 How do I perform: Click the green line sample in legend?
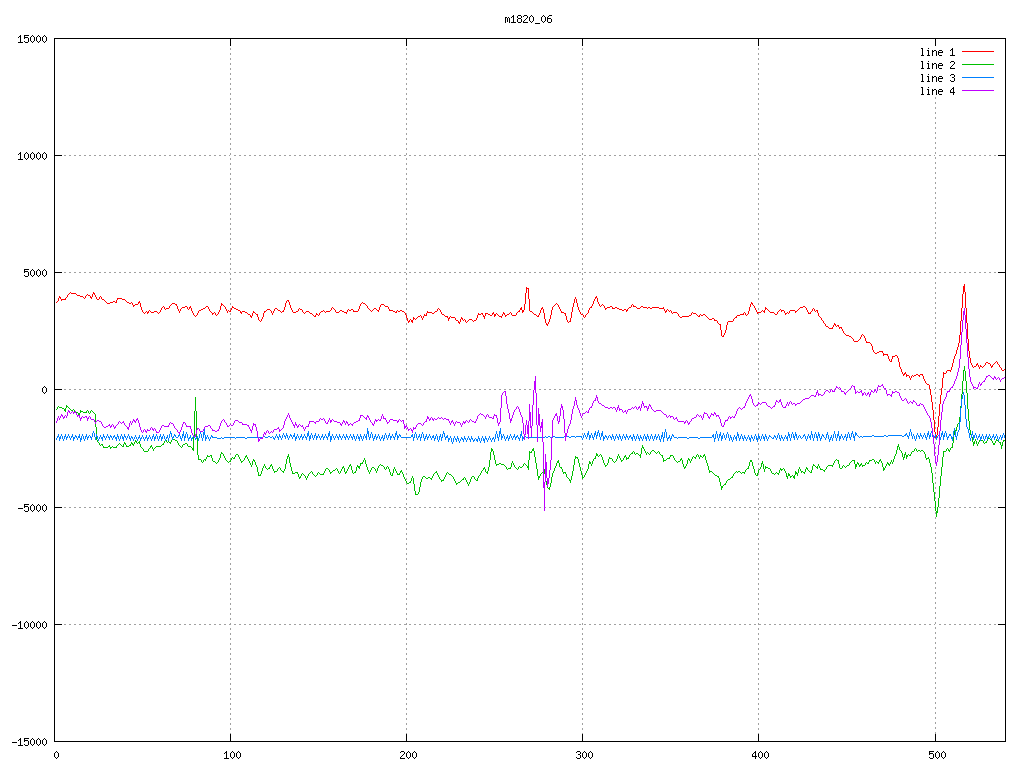[x=978, y=65]
